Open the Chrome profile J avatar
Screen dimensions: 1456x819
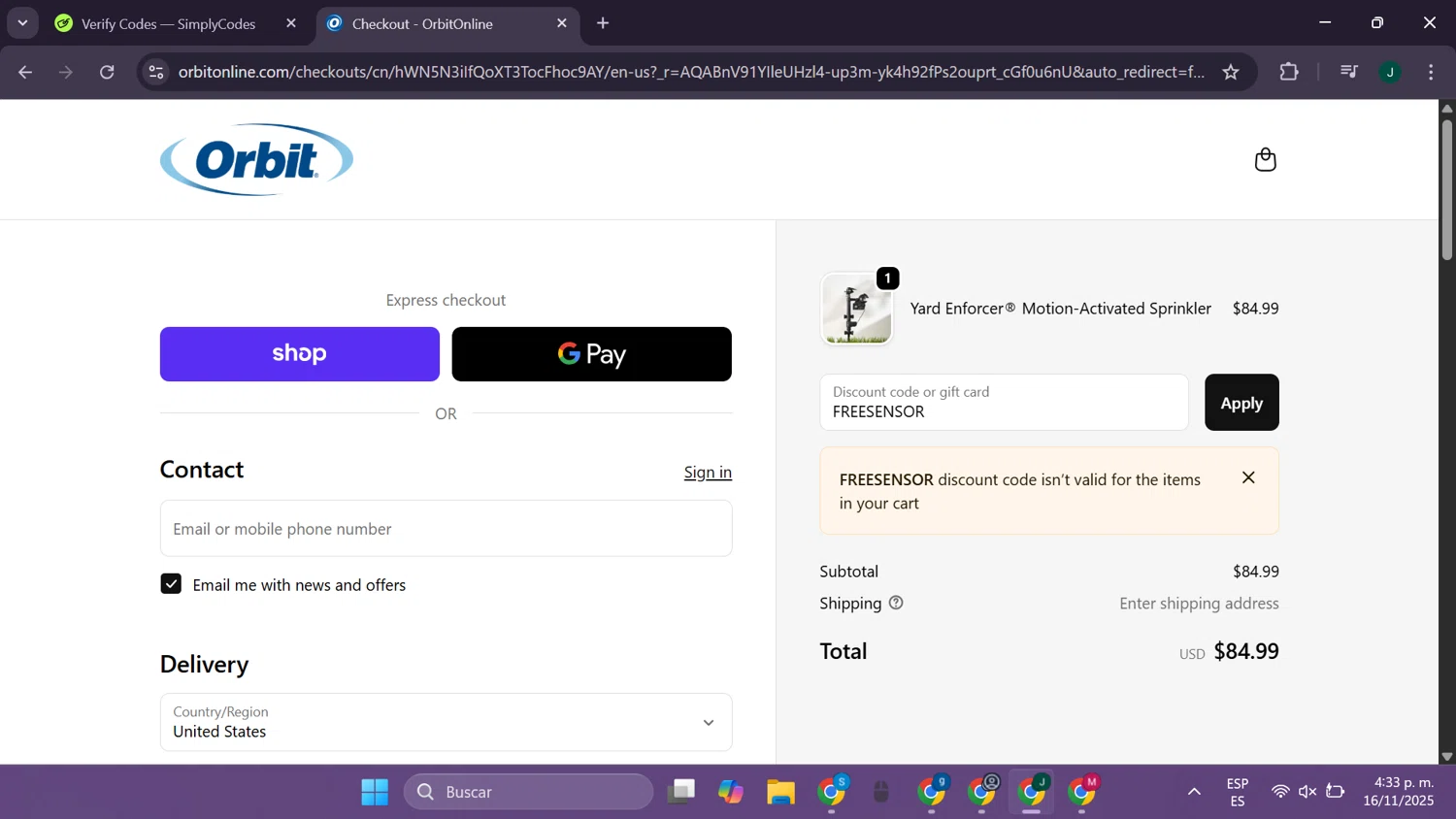coord(1390,72)
